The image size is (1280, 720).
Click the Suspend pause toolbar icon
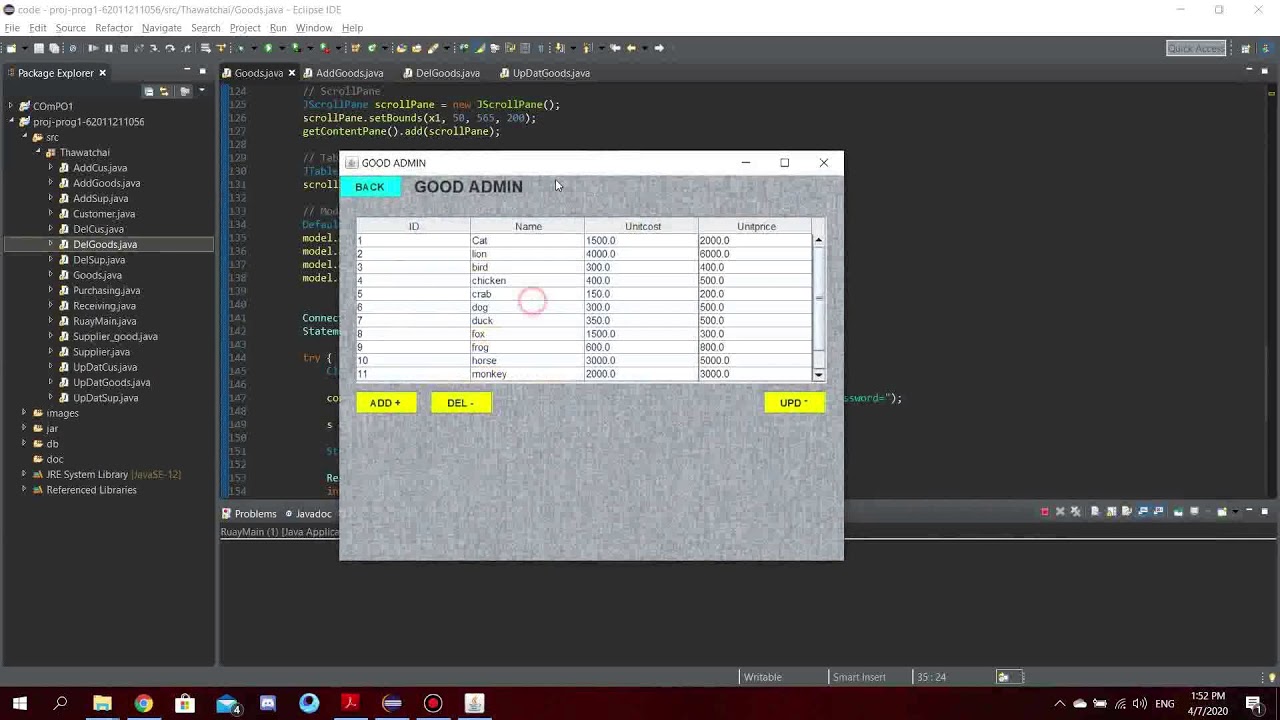(108, 48)
